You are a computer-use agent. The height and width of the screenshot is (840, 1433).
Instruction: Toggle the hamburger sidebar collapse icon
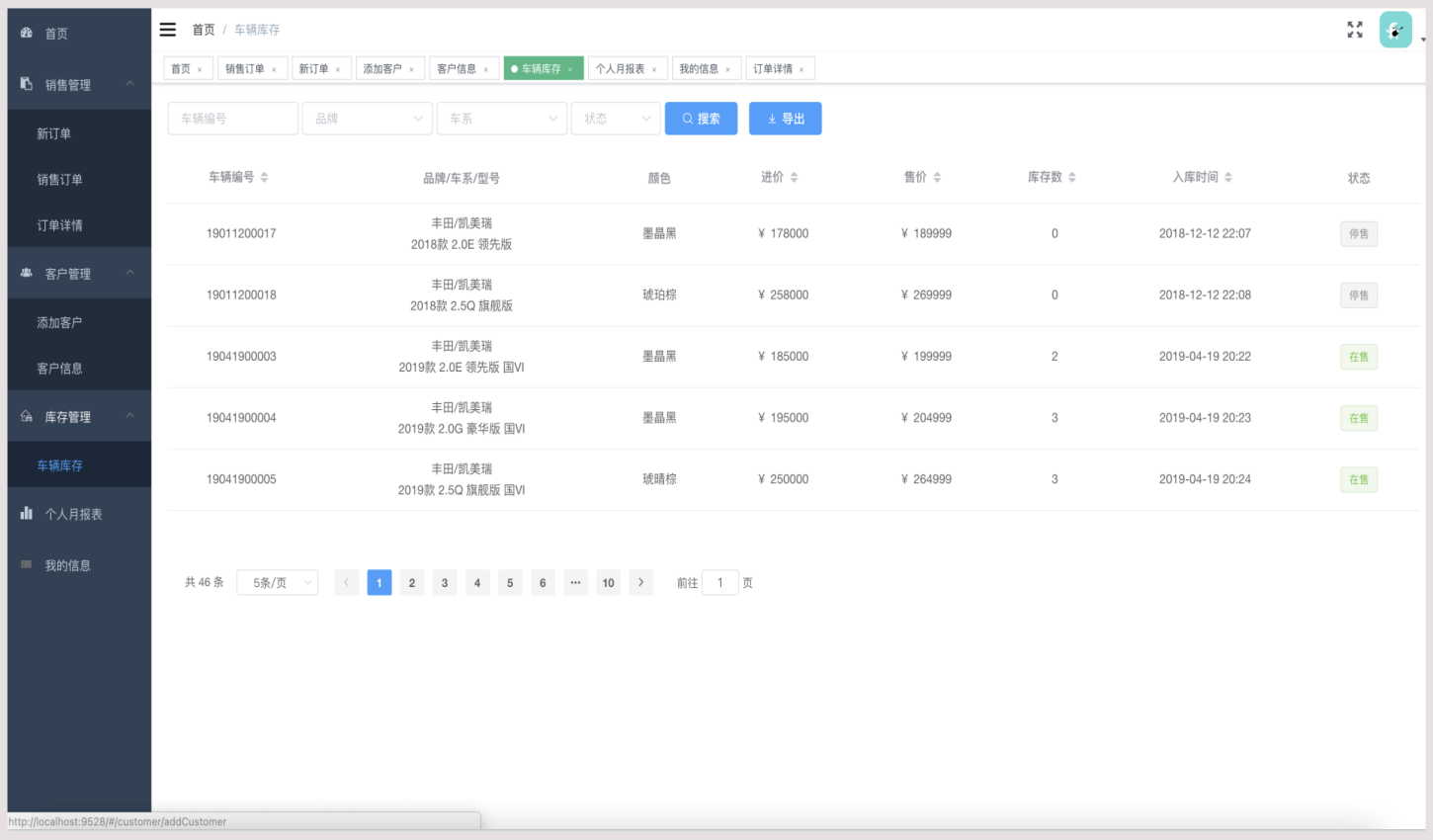point(168,30)
